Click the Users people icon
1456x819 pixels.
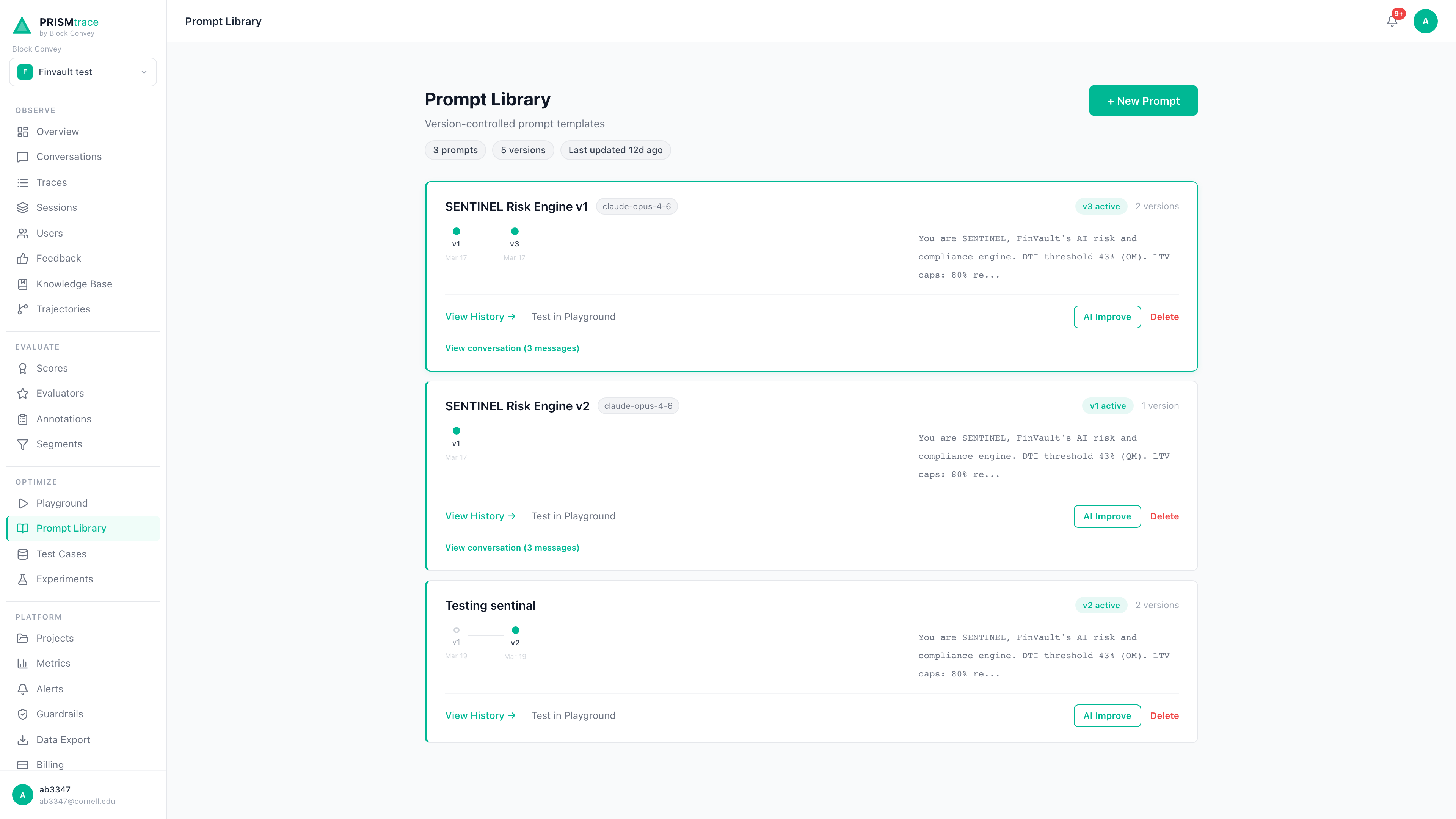point(23,234)
